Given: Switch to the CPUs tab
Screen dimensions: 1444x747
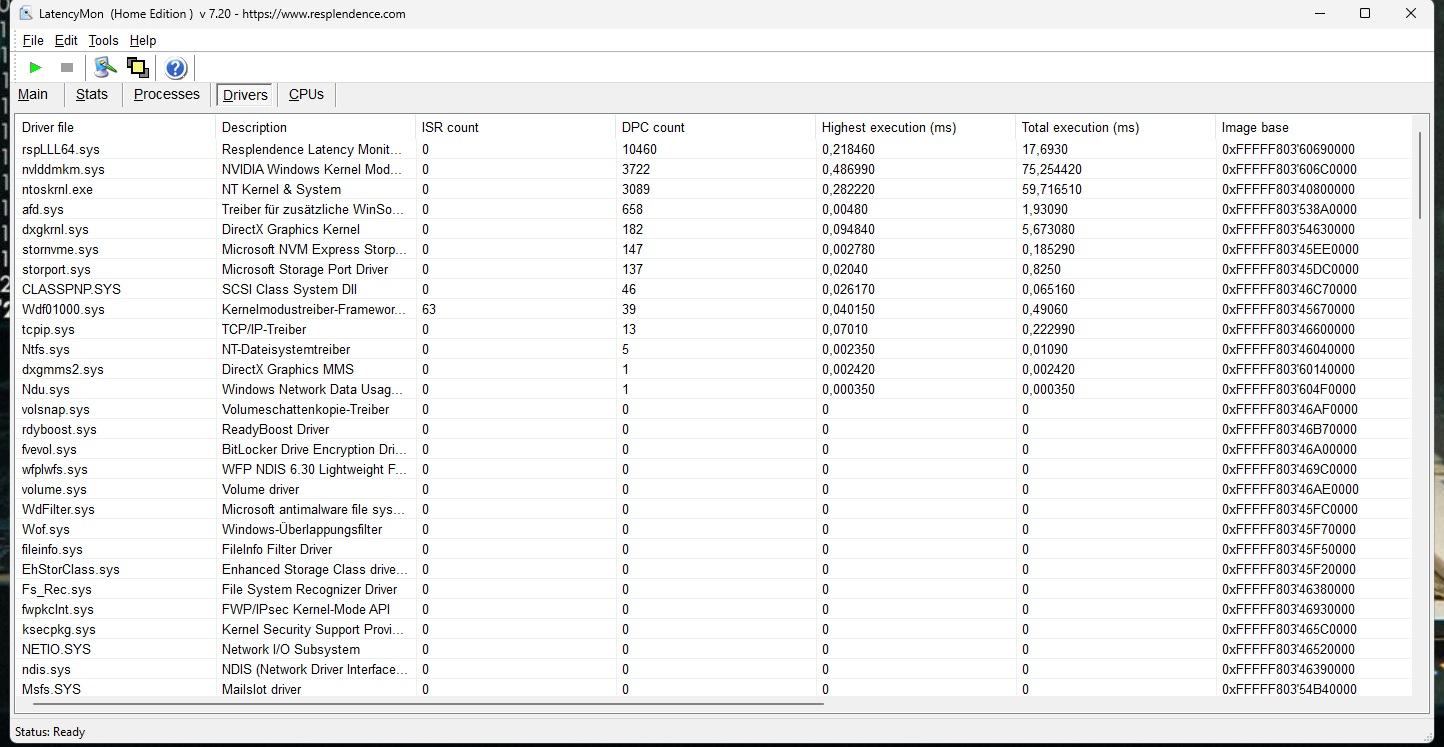Looking at the screenshot, I should click(306, 94).
